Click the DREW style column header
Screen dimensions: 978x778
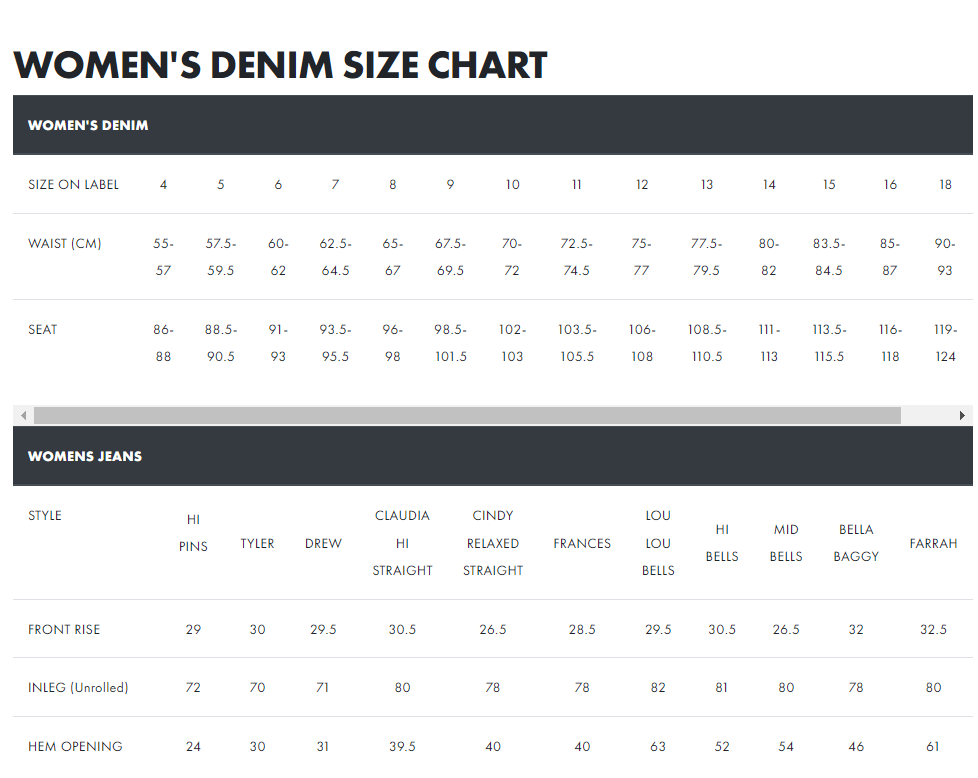pos(323,543)
